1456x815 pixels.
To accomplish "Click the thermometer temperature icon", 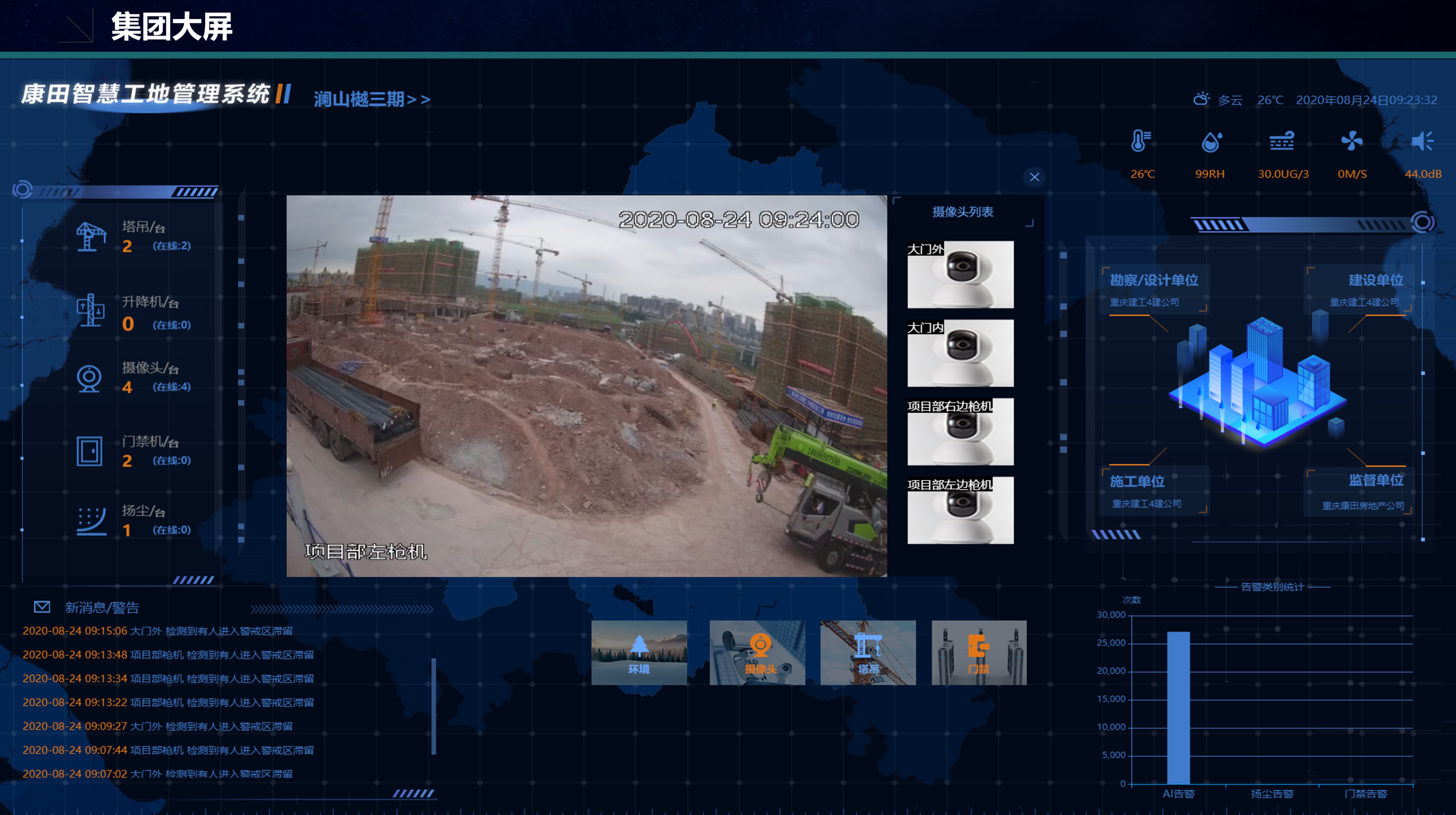I will coord(1141,141).
